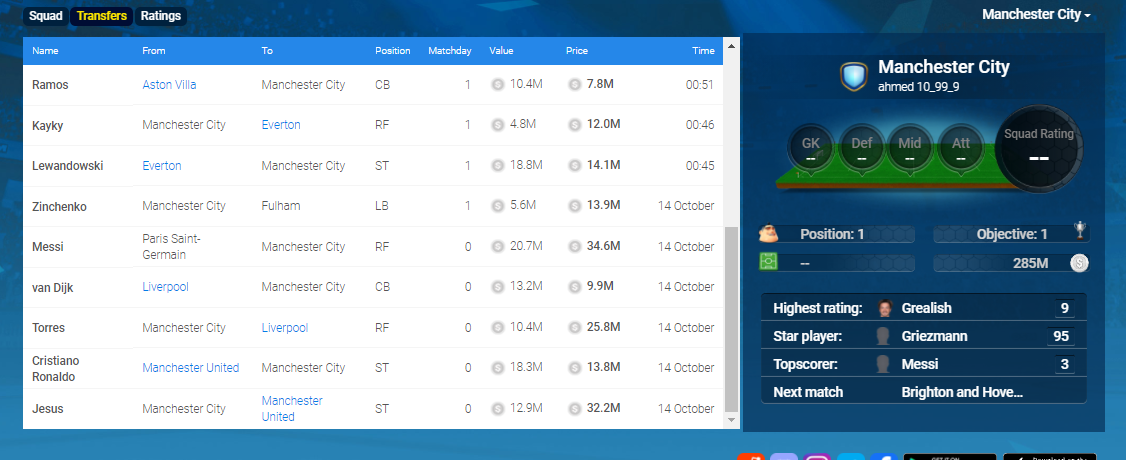Click price coin icon in Ramos row

(x=574, y=85)
